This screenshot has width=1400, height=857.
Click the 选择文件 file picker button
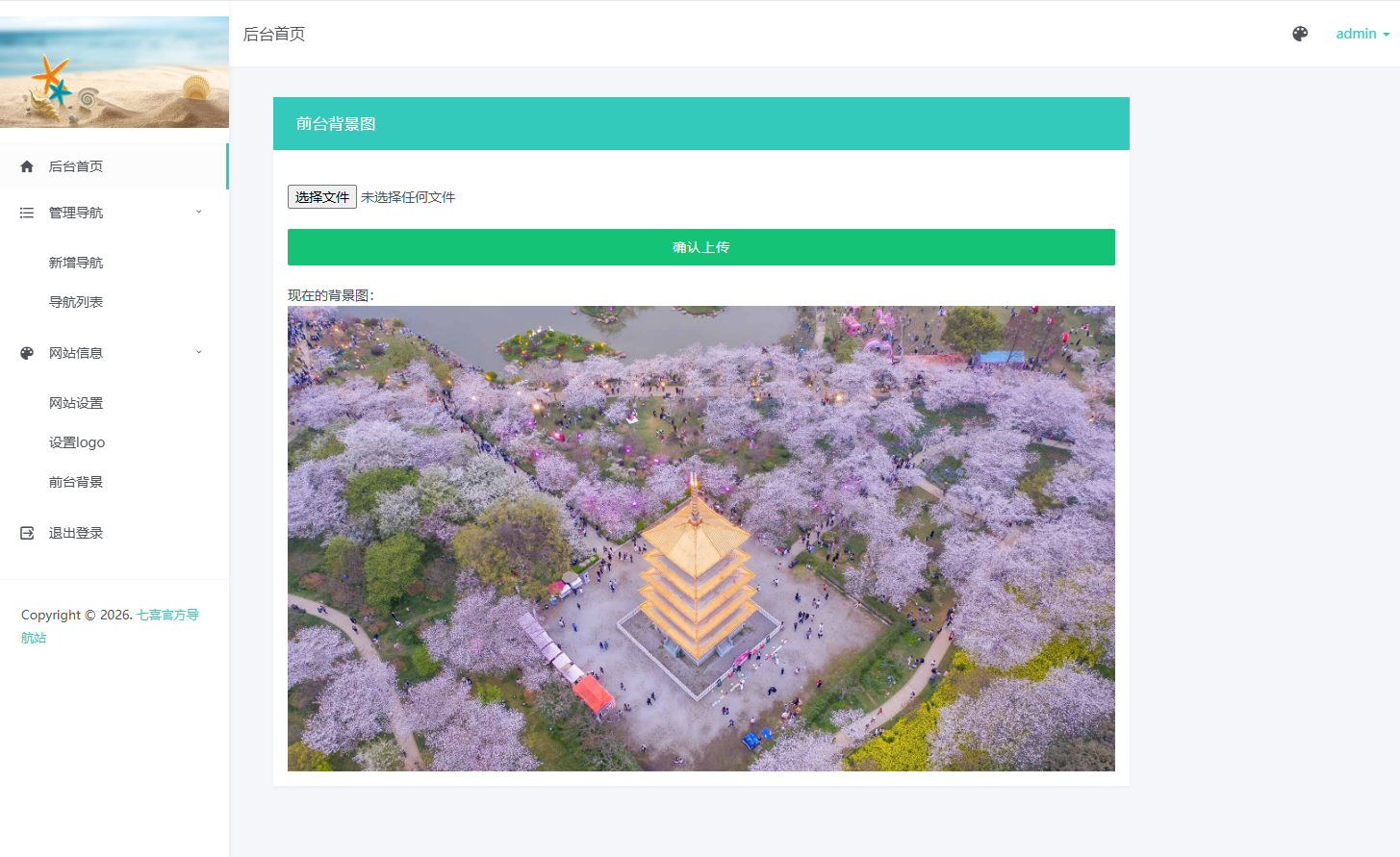pos(321,196)
